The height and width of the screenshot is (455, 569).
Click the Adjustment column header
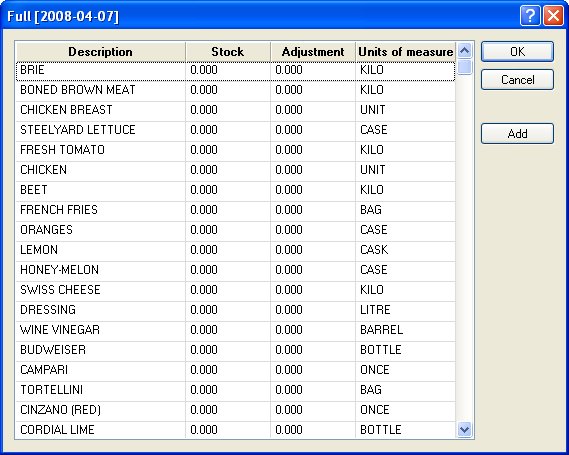tap(313, 52)
